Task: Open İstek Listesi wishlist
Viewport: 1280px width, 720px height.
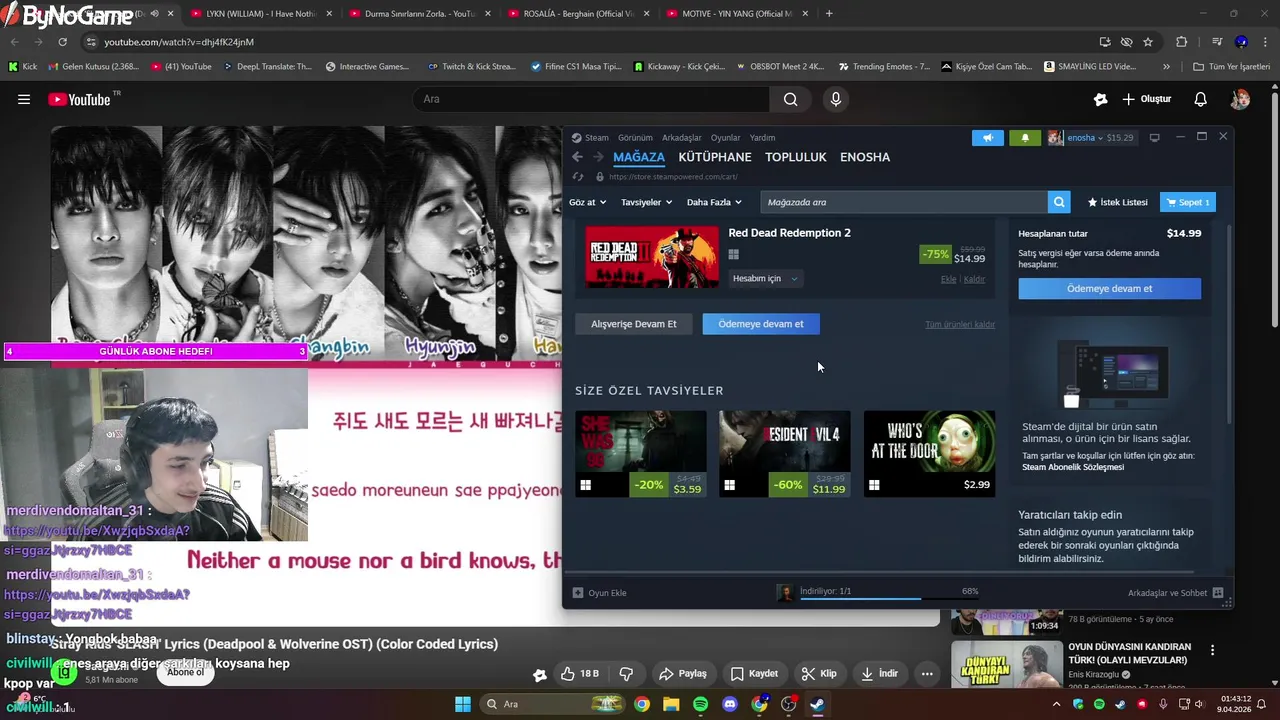Action: [x=1118, y=202]
